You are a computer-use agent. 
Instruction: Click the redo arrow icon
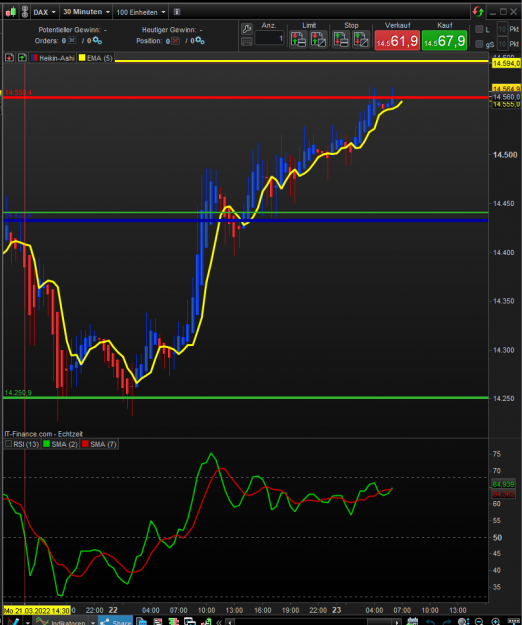[x=446, y=622]
